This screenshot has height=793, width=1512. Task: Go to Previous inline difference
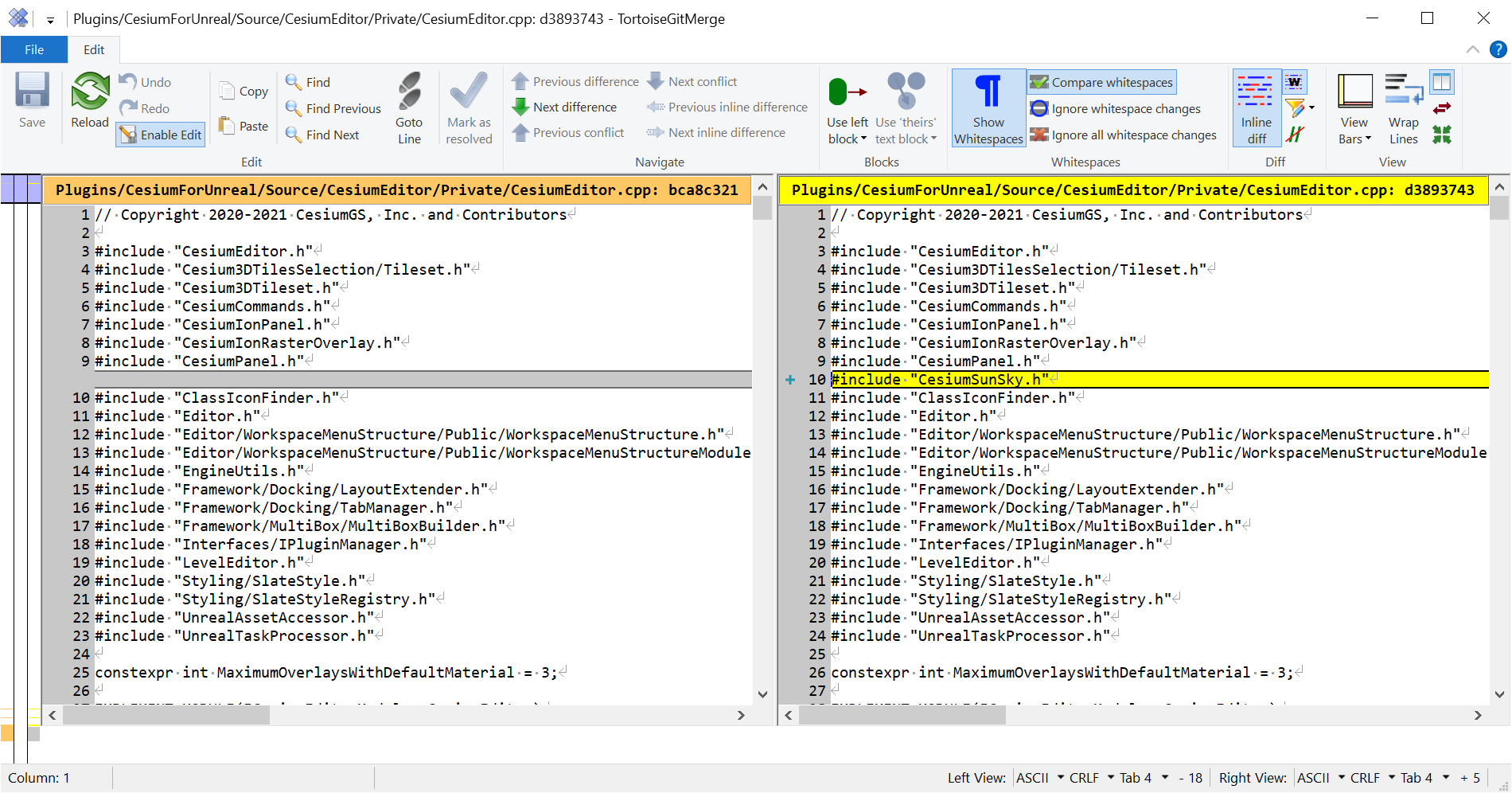click(x=727, y=107)
